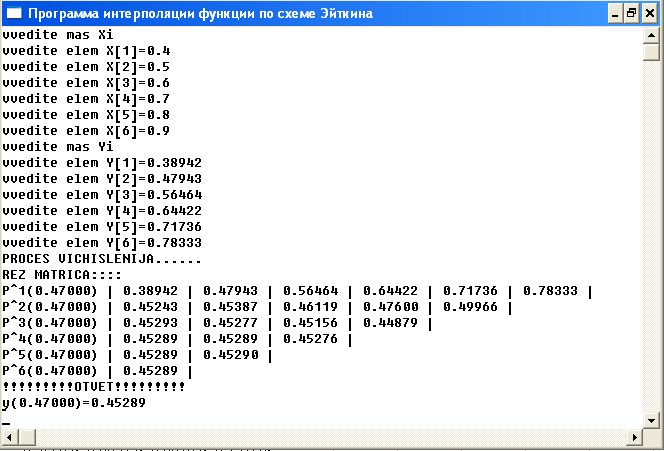The image size is (664, 451).
Task: Click the vertical scrollbar down arrow
Action: coord(651,421)
